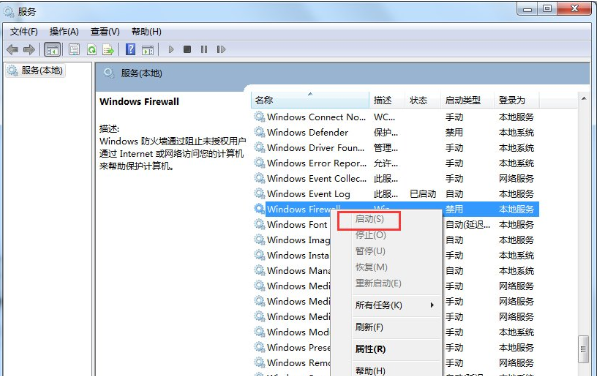Click the Forward arrow toolbar icon
Screen dimensions: 598x376
pyautogui.click(x=29, y=50)
